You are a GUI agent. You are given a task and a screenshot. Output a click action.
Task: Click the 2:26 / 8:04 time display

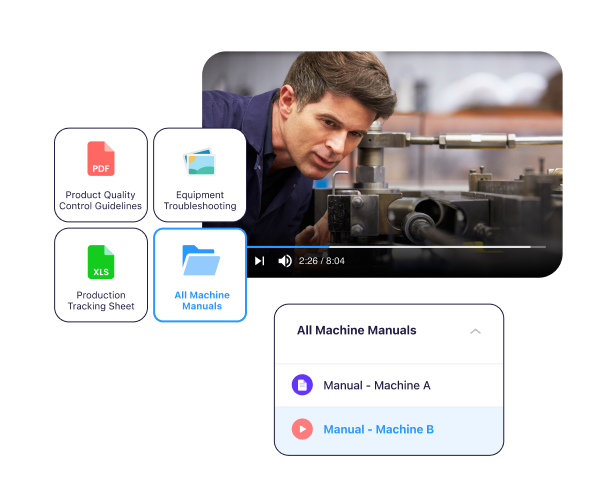(x=321, y=261)
